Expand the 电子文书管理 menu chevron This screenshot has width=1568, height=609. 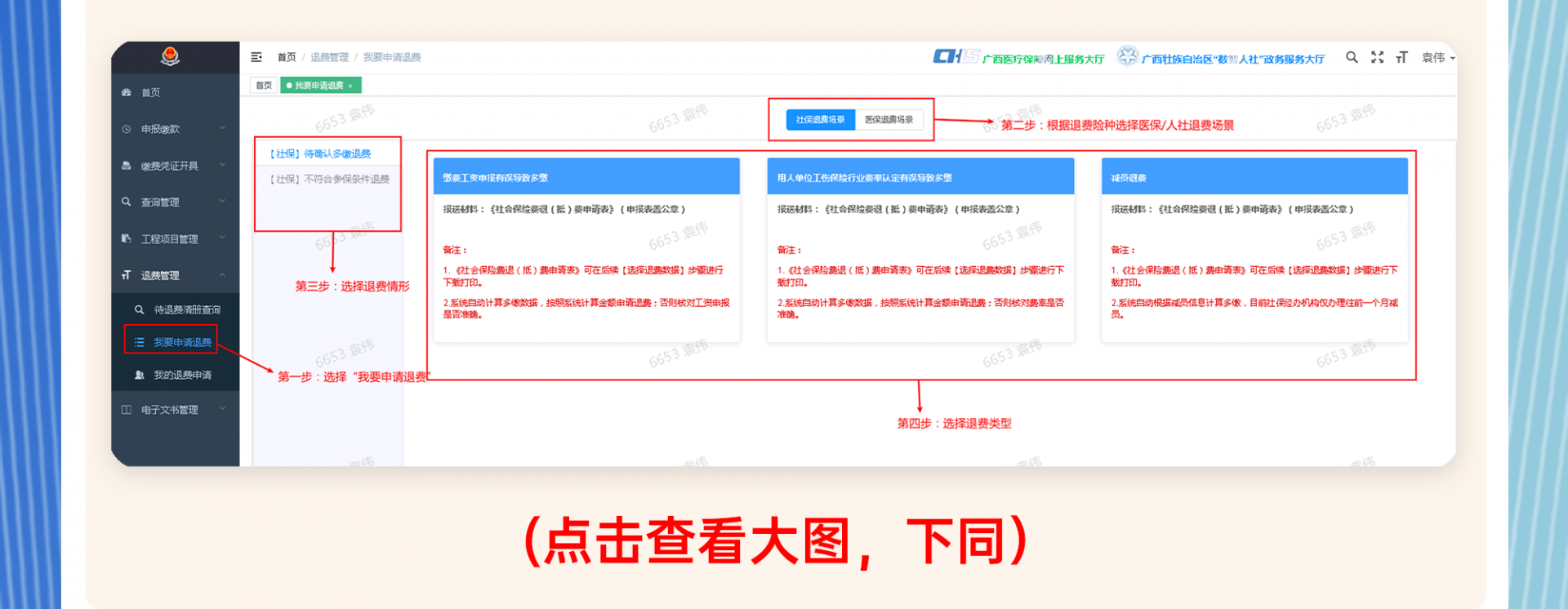(222, 409)
